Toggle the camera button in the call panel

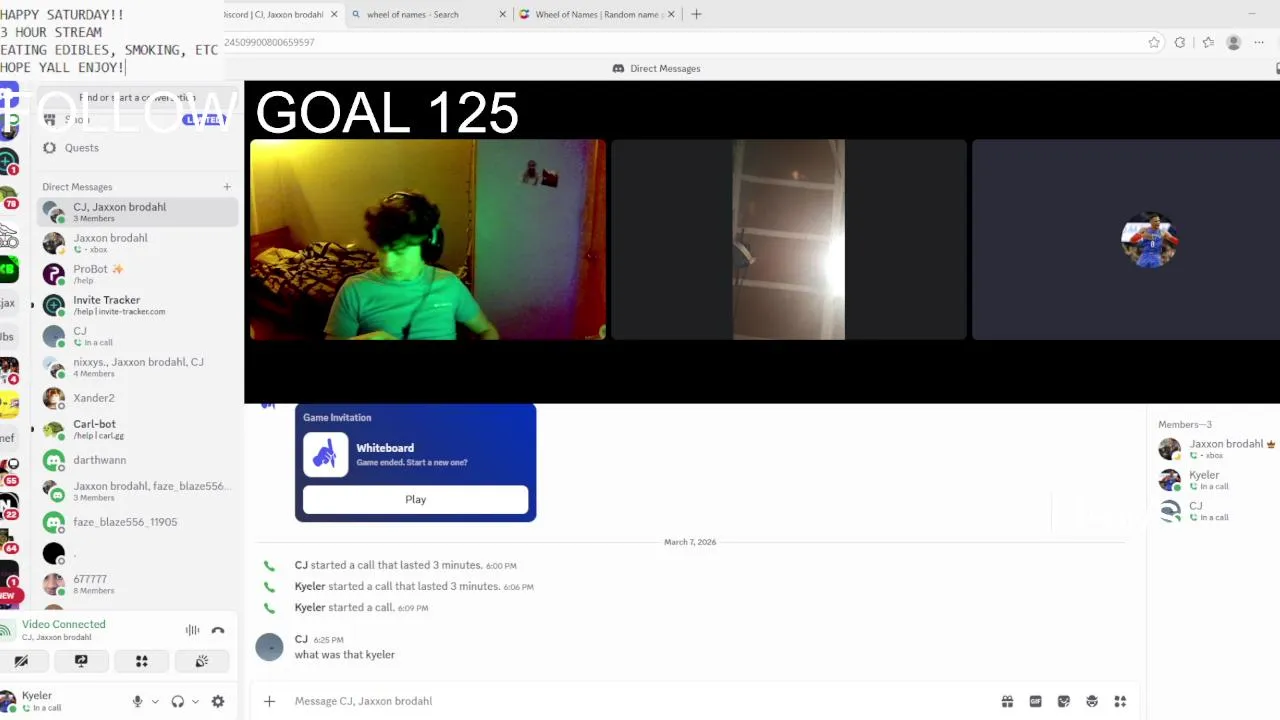[21, 661]
